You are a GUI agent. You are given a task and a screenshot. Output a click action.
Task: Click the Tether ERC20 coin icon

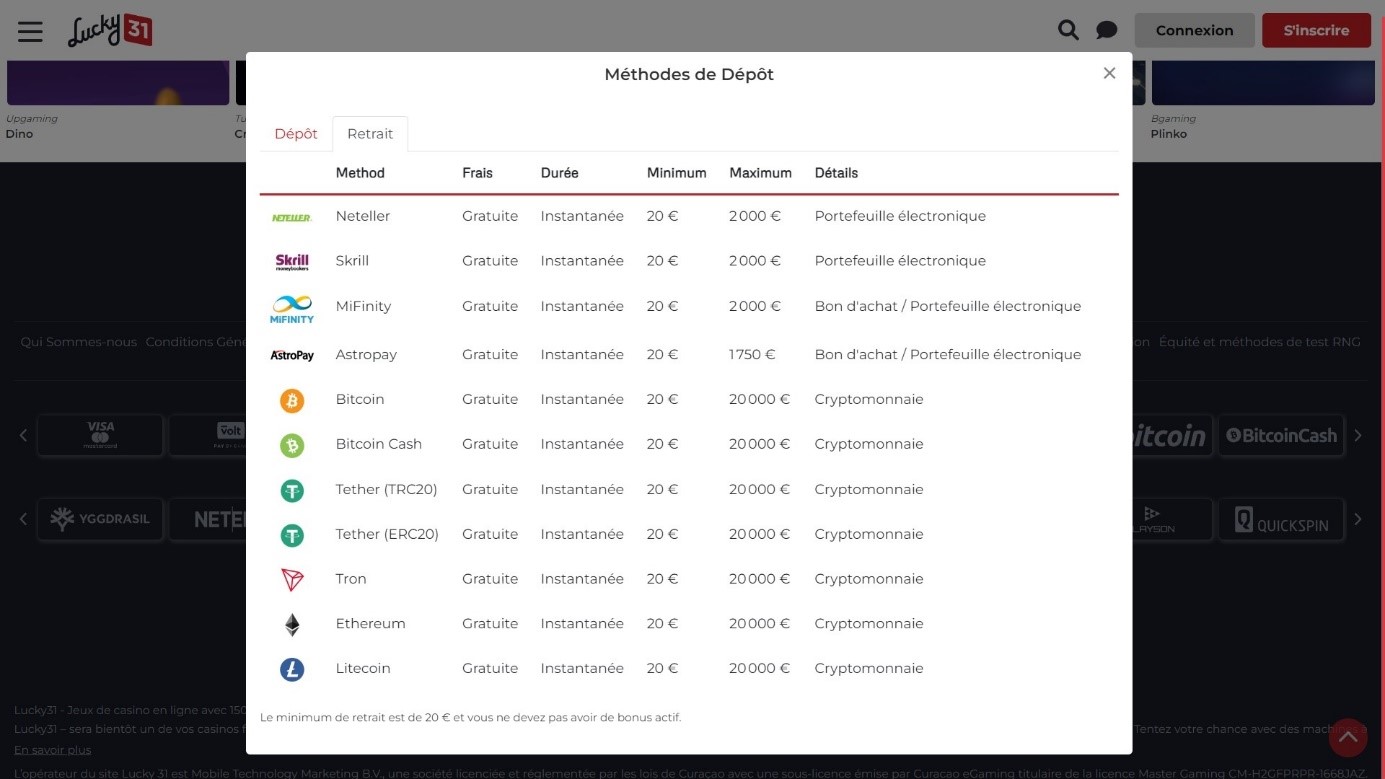[292, 535]
